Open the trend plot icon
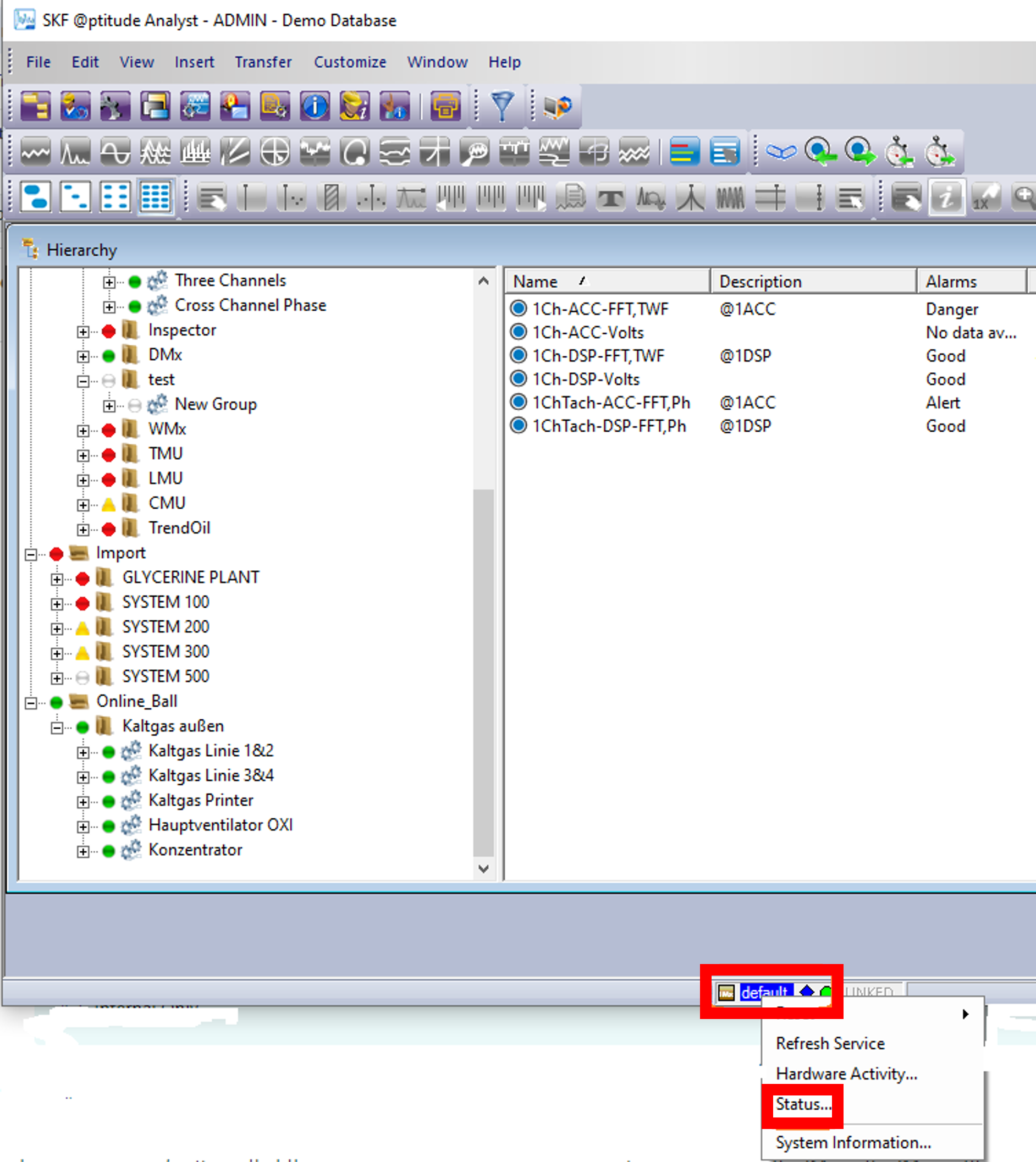 pos(35,152)
